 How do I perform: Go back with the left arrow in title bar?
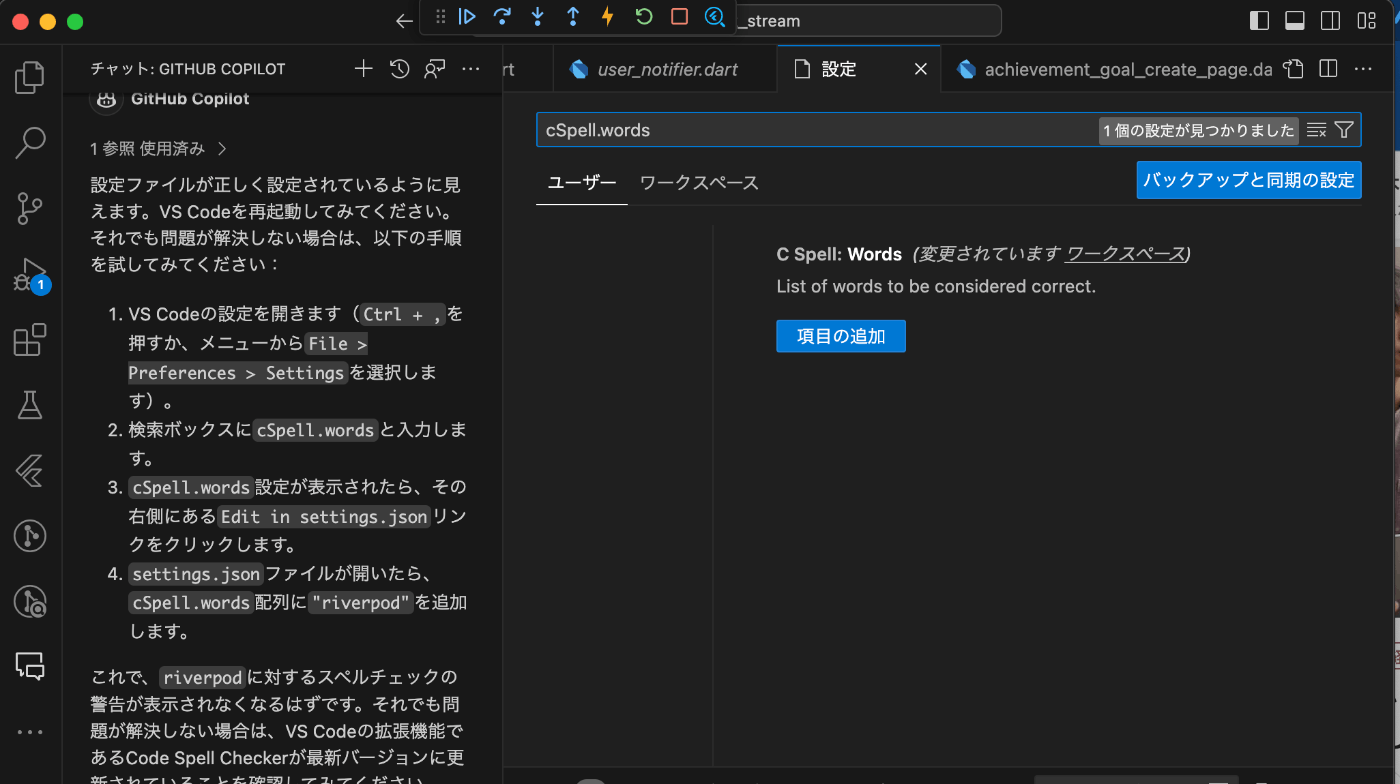(x=404, y=21)
